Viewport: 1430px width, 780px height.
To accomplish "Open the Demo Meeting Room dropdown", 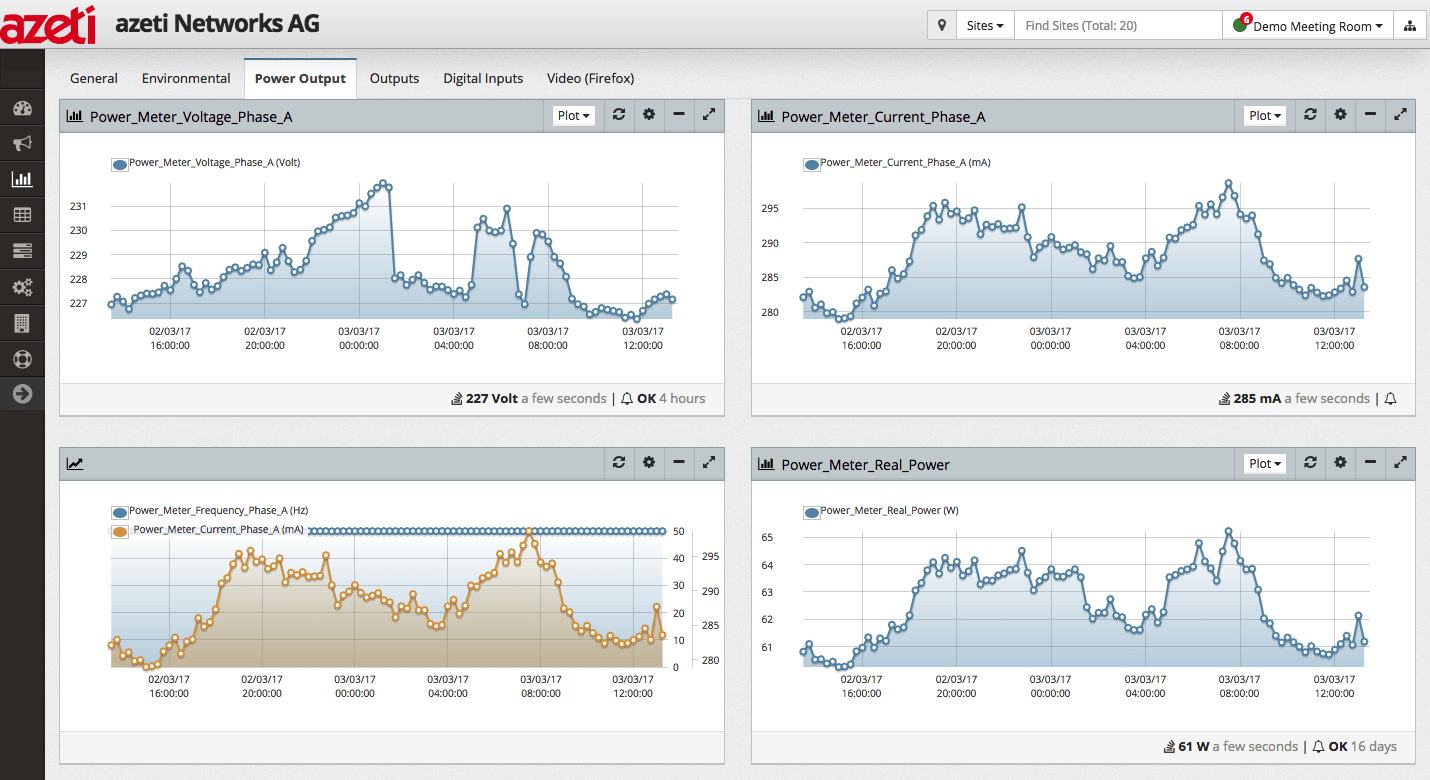I will point(1308,26).
